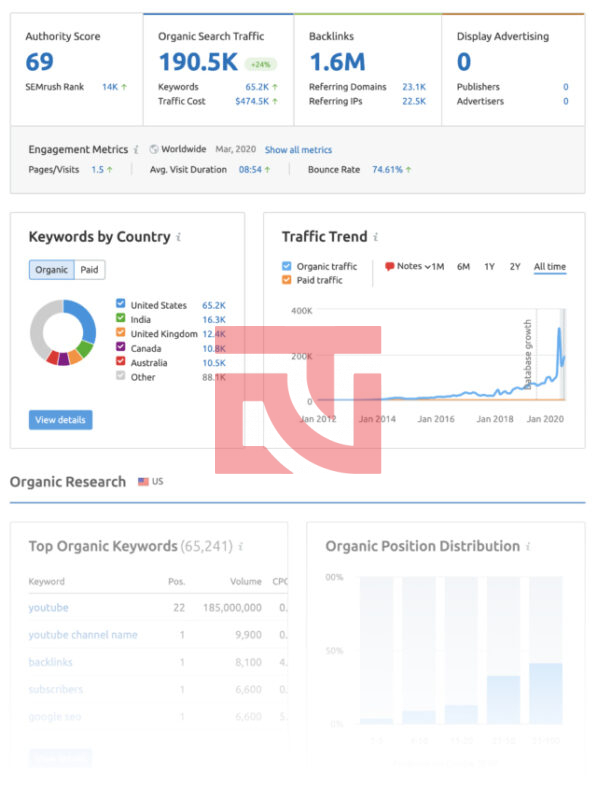597x800 pixels.
Task: Click the View details button
Action: [60, 420]
